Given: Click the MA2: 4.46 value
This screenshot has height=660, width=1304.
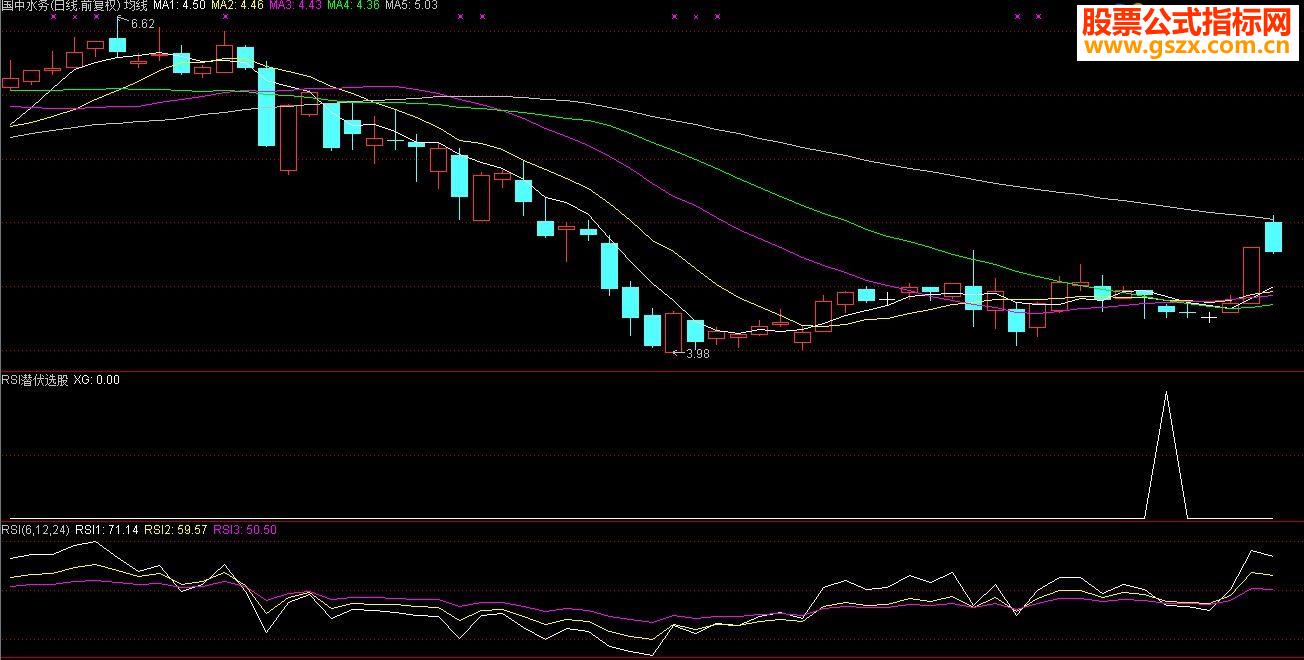Looking at the screenshot, I should coord(238,6).
